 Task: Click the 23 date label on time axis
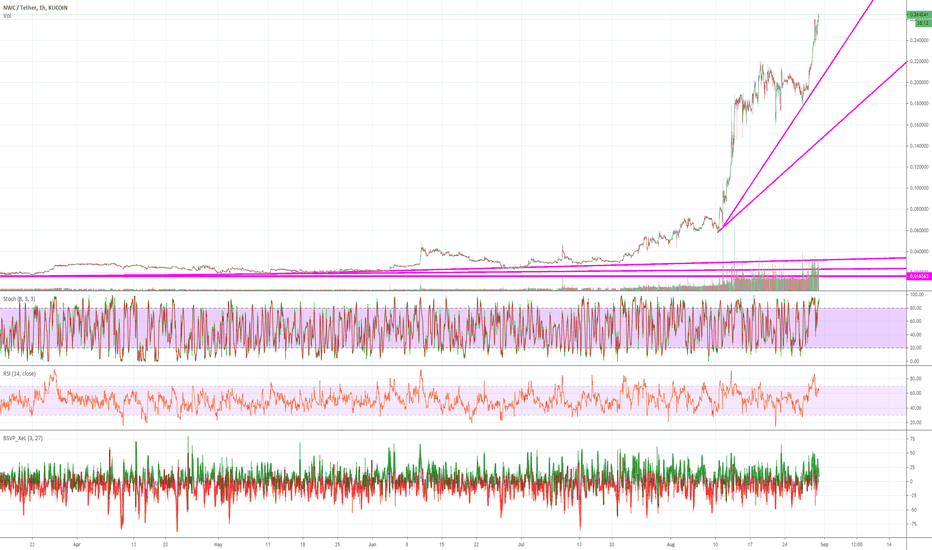pyautogui.click(x=33, y=544)
